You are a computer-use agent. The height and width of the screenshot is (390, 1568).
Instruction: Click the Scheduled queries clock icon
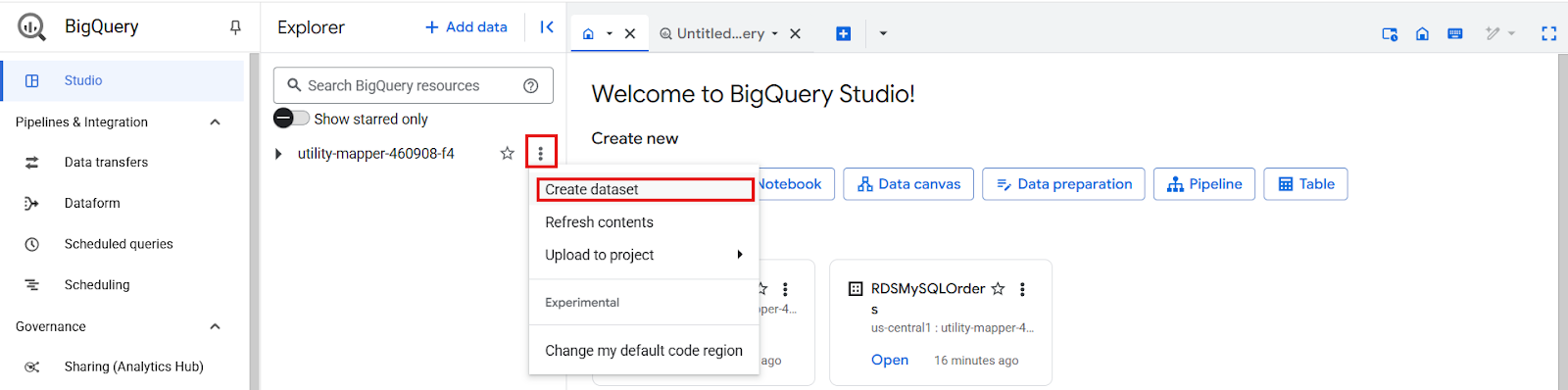31,244
